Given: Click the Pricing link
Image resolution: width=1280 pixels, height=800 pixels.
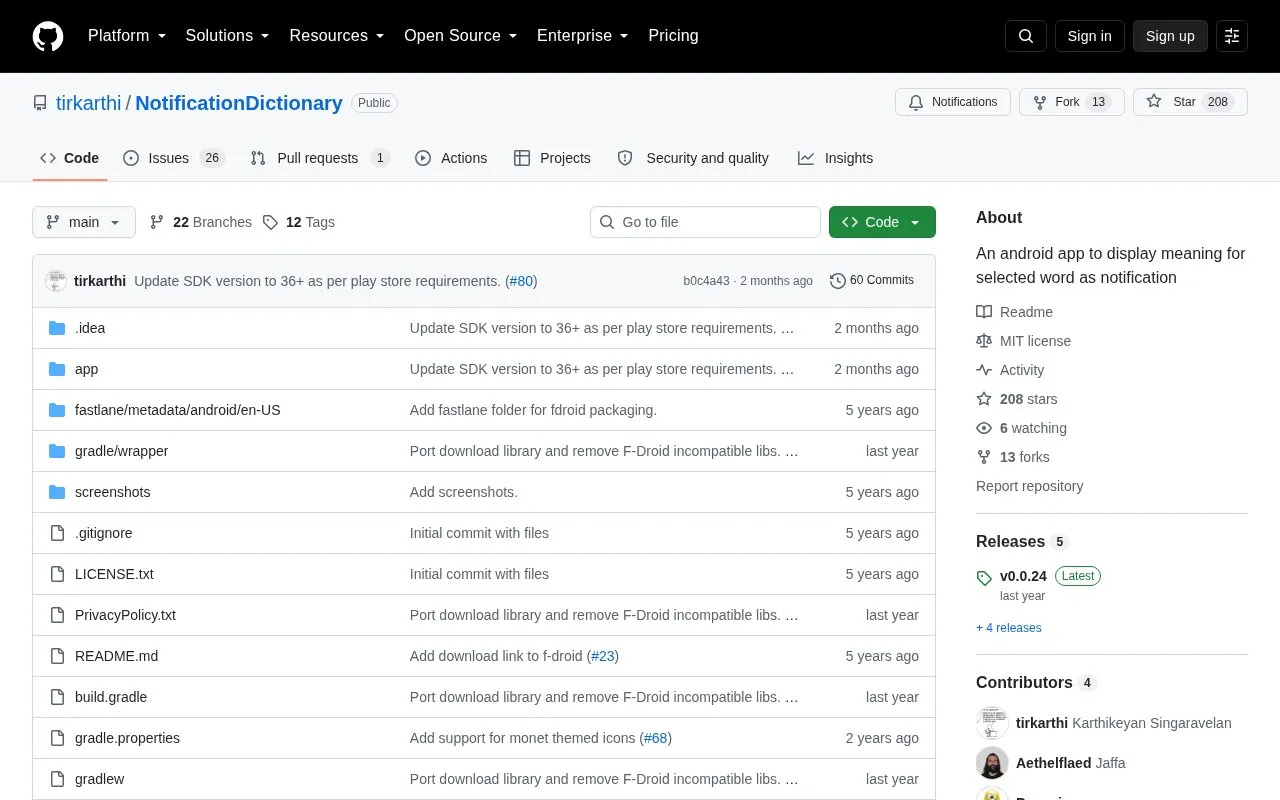Looking at the screenshot, I should click(x=673, y=36).
